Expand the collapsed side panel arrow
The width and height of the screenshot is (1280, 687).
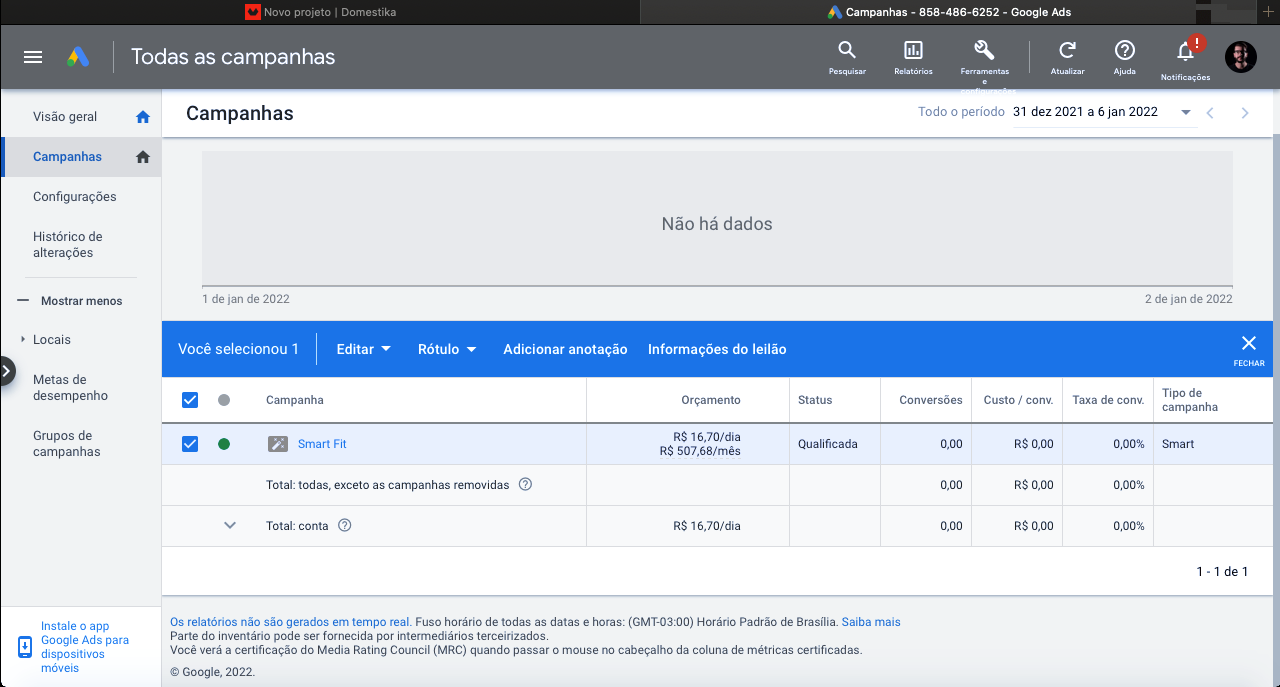[7, 371]
